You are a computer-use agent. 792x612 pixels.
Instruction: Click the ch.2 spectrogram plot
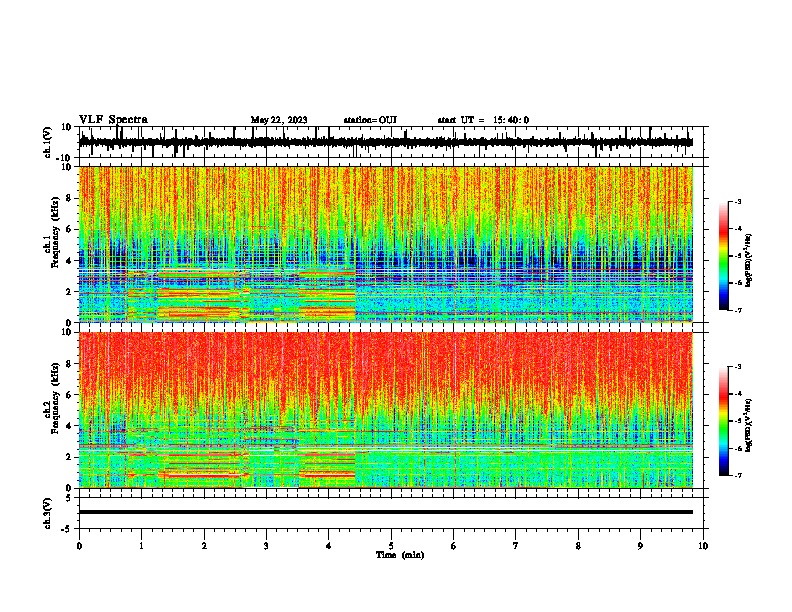(x=386, y=410)
